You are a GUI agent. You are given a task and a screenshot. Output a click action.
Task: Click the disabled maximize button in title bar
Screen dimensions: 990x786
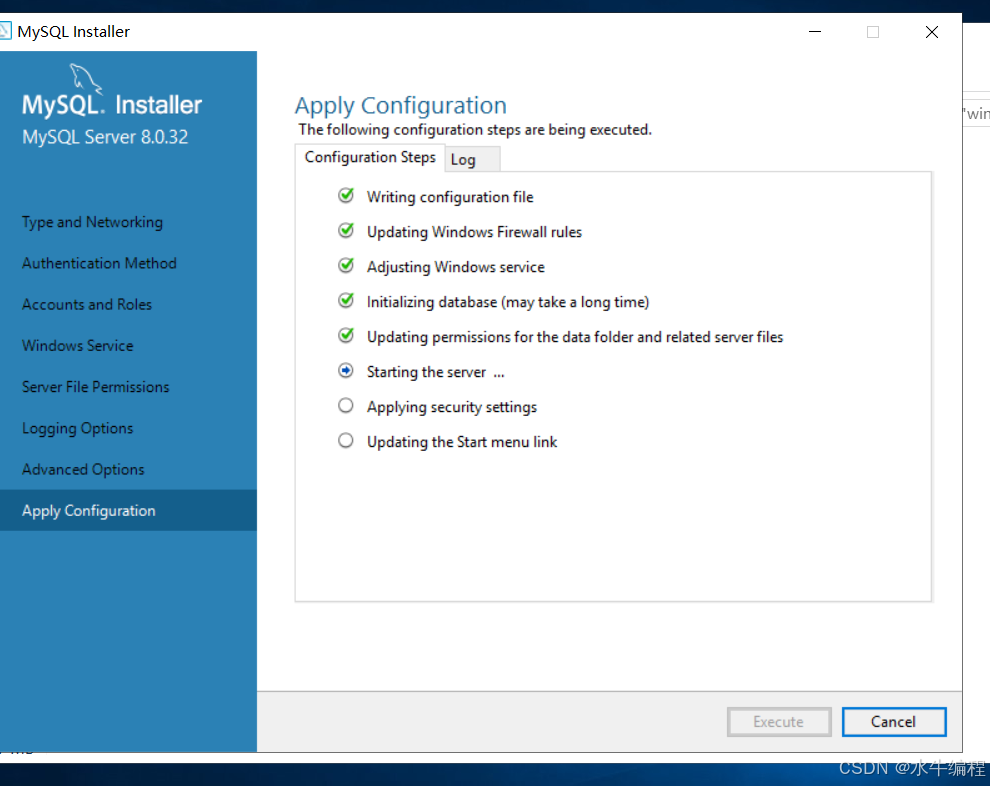coord(873,32)
